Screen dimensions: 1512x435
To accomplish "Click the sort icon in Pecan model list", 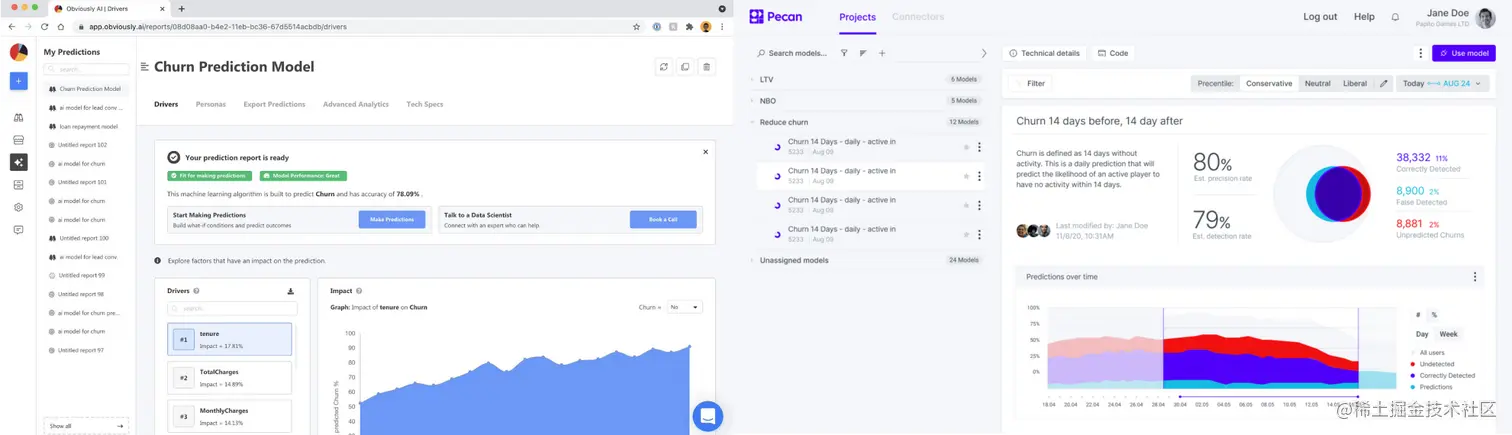I will coord(863,53).
